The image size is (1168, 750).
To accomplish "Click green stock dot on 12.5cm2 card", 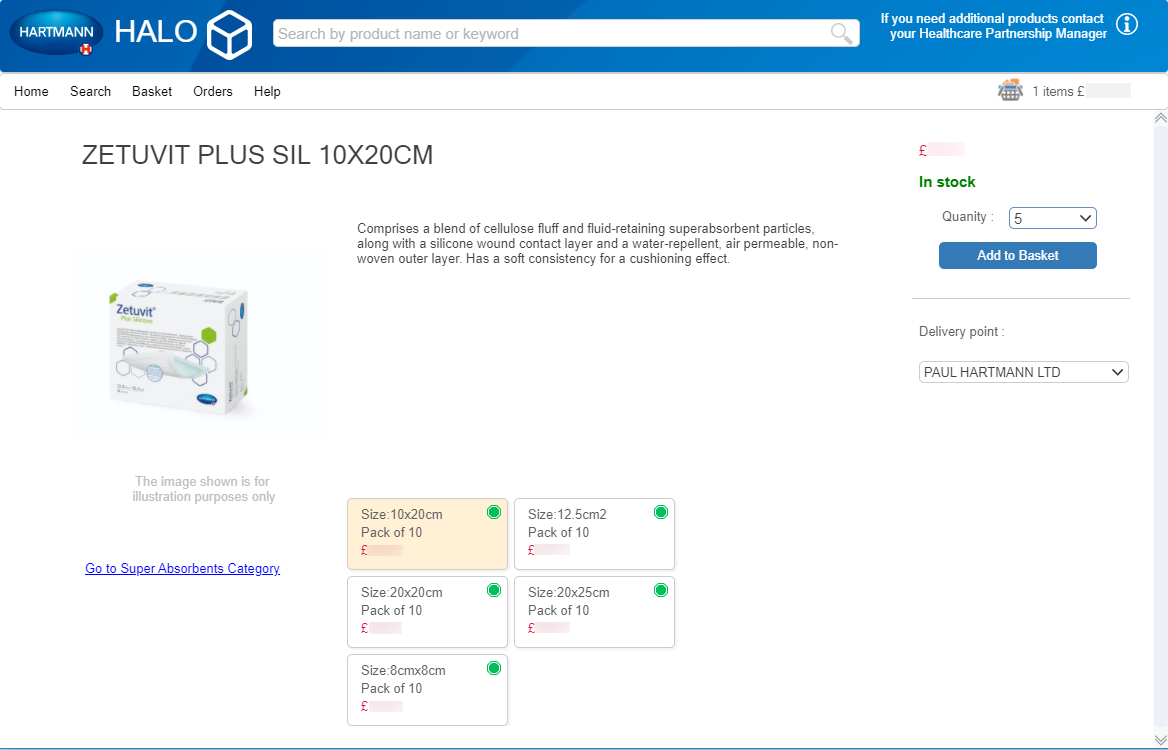I will [661, 512].
